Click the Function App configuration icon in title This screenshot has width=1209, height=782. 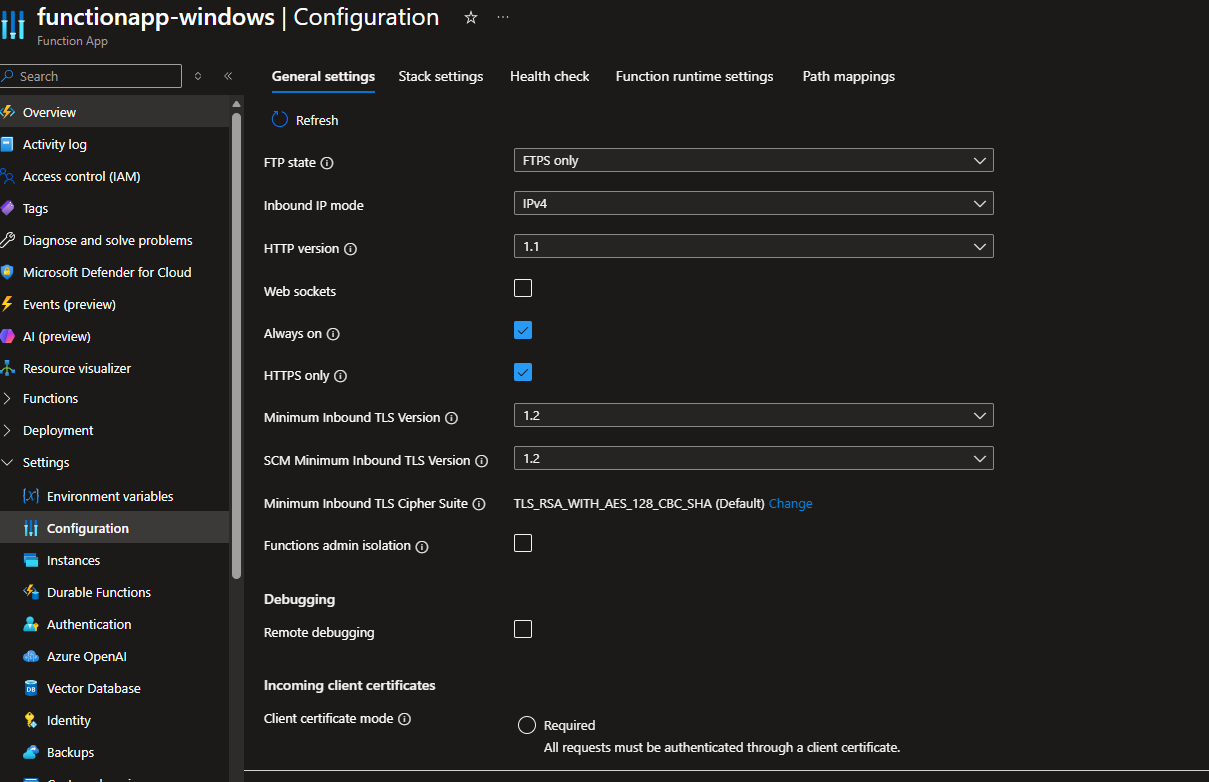(x=13, y=24)
